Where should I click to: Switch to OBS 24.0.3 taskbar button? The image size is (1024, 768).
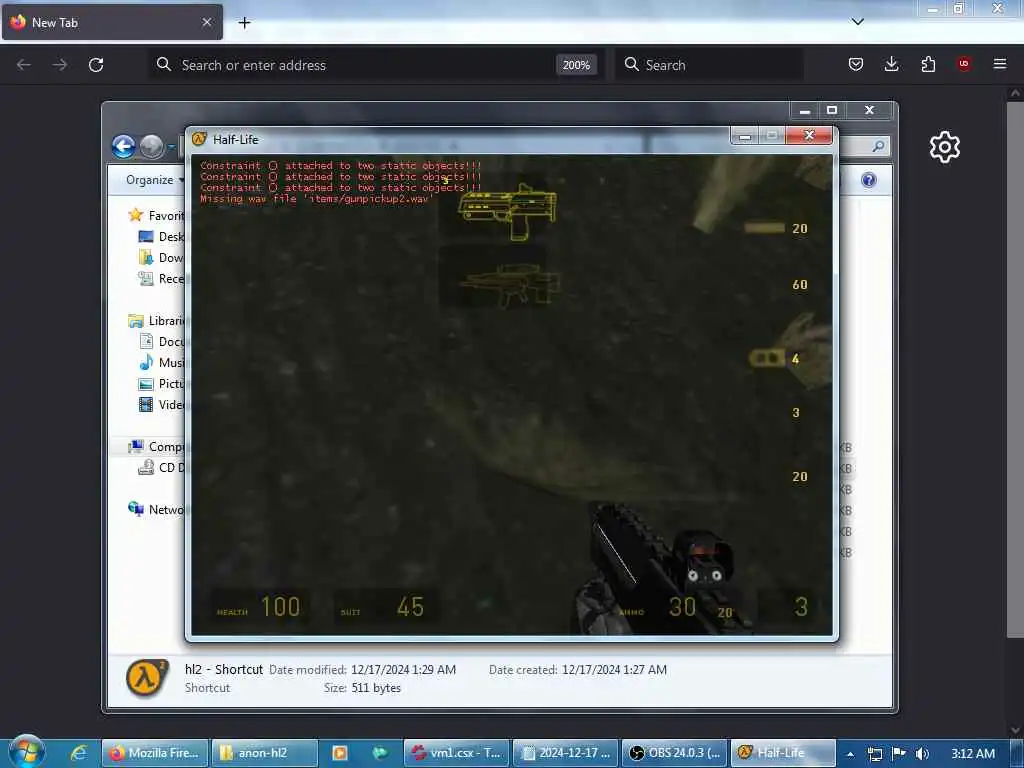tap(674, 753)
